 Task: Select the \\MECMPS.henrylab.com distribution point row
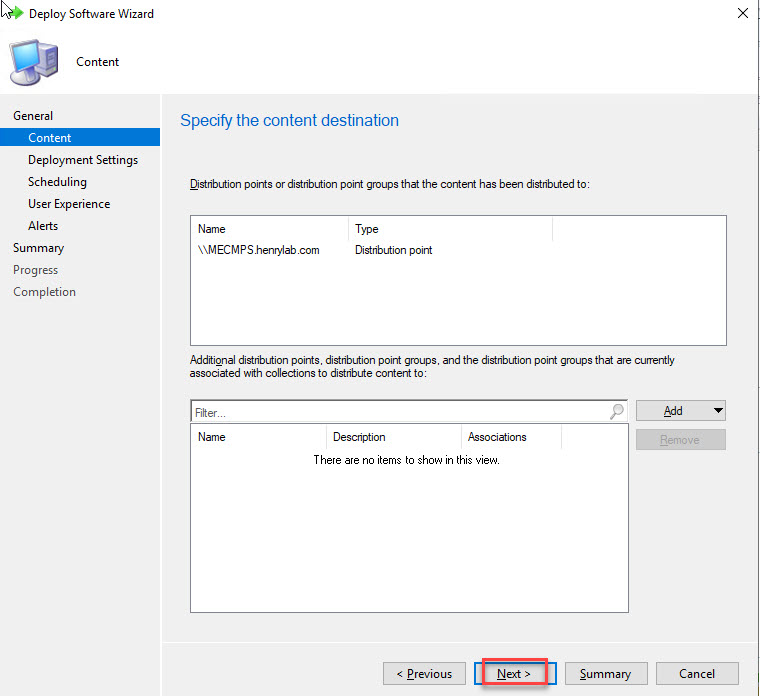[259, 250]
